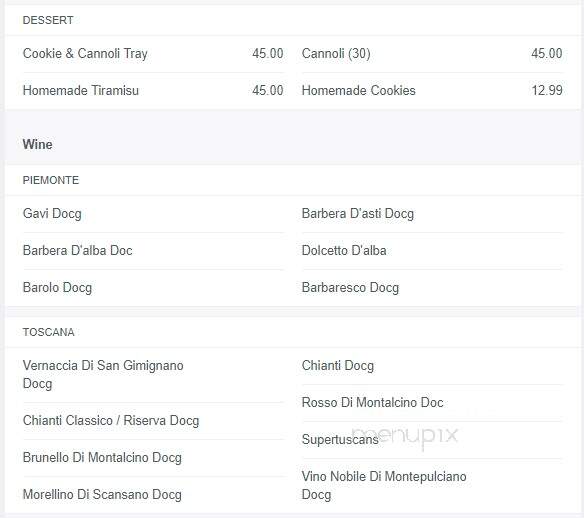Click the TOSCANA category header
The image size is (584, 518).
click(x=49, y=332)
